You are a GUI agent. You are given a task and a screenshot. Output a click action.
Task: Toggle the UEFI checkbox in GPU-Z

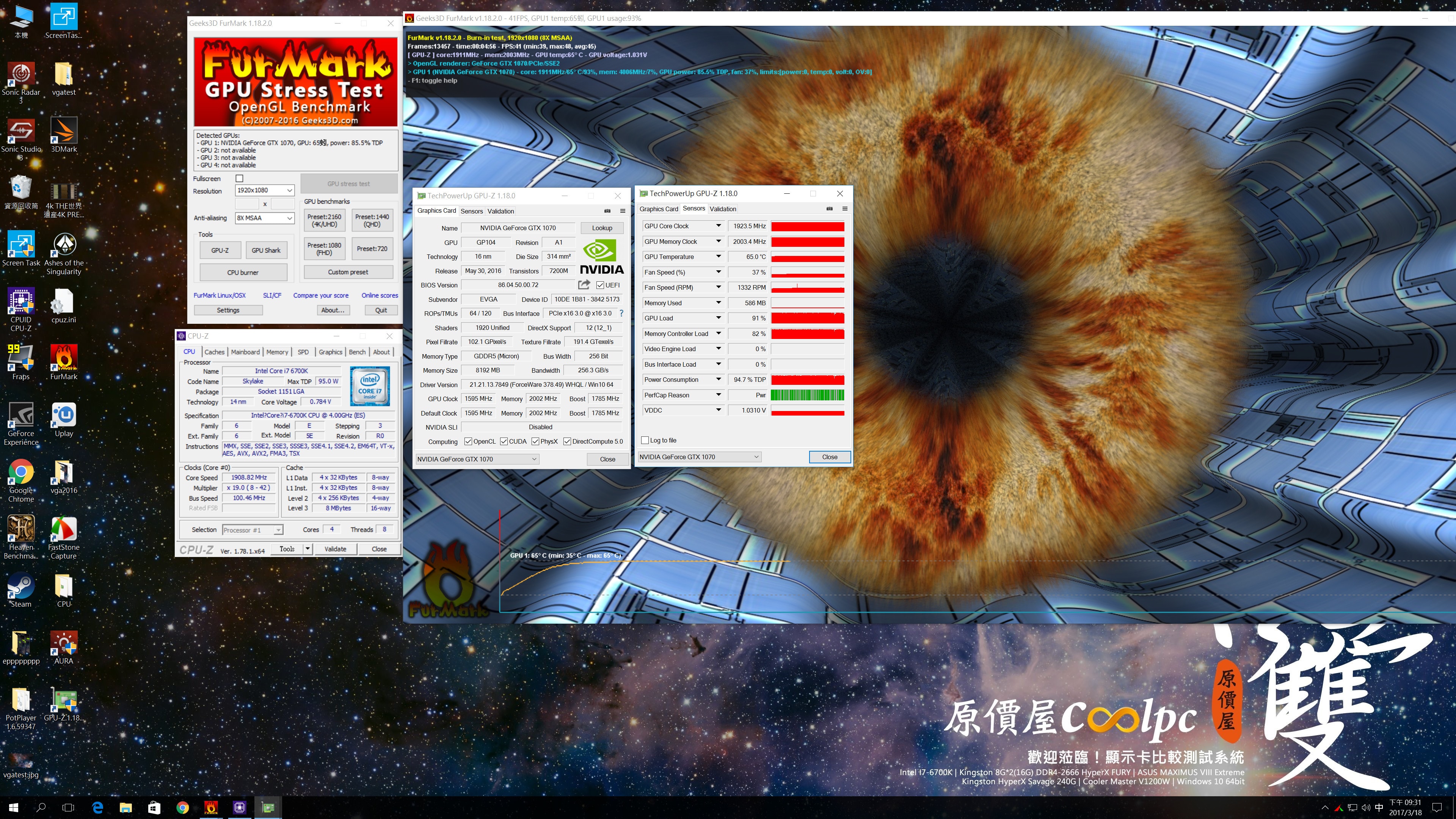click(x=600, y=285)
